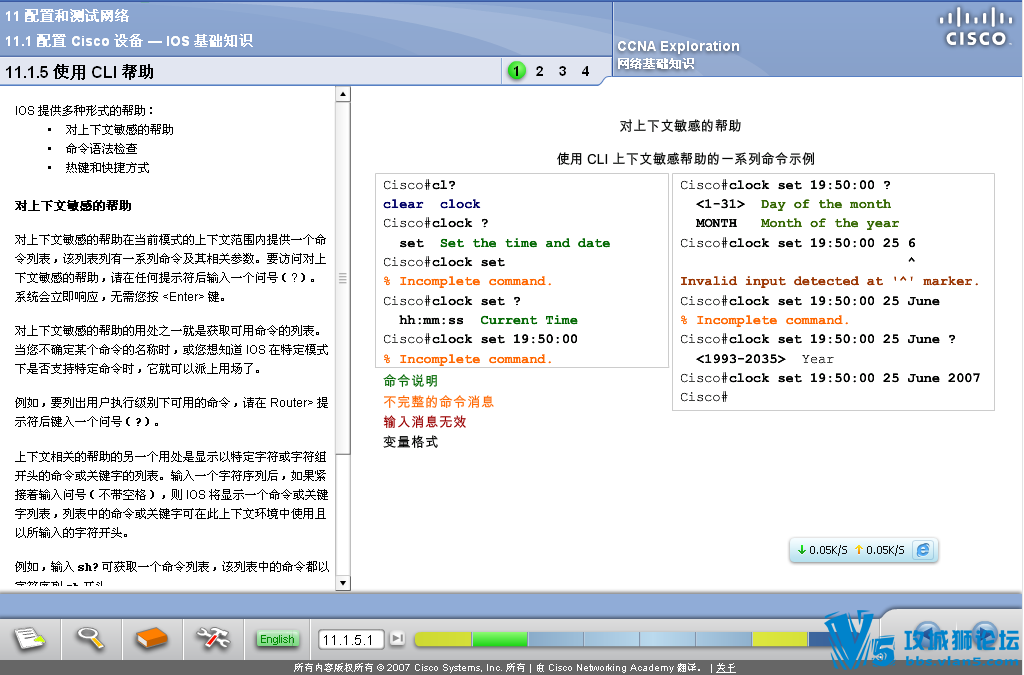Open the 关于 link in footer
The width and height of the screenshot is (1024, 675).
coord(726,668)
